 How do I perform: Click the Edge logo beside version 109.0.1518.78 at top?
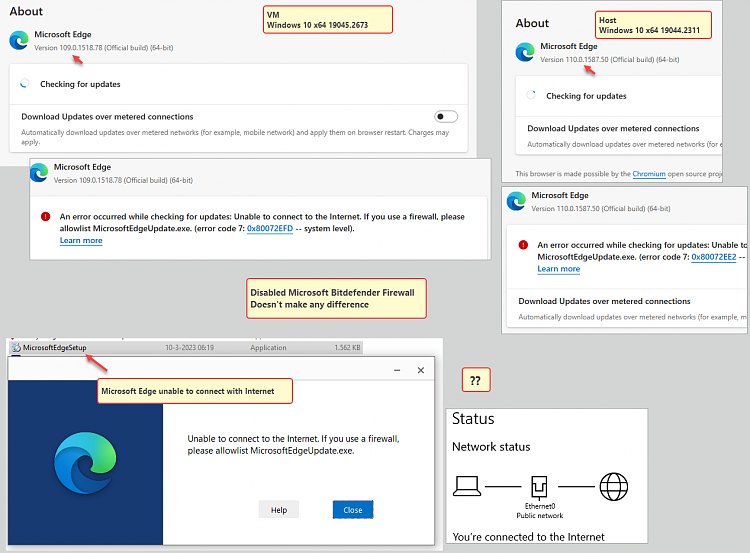tap(19, 40)
